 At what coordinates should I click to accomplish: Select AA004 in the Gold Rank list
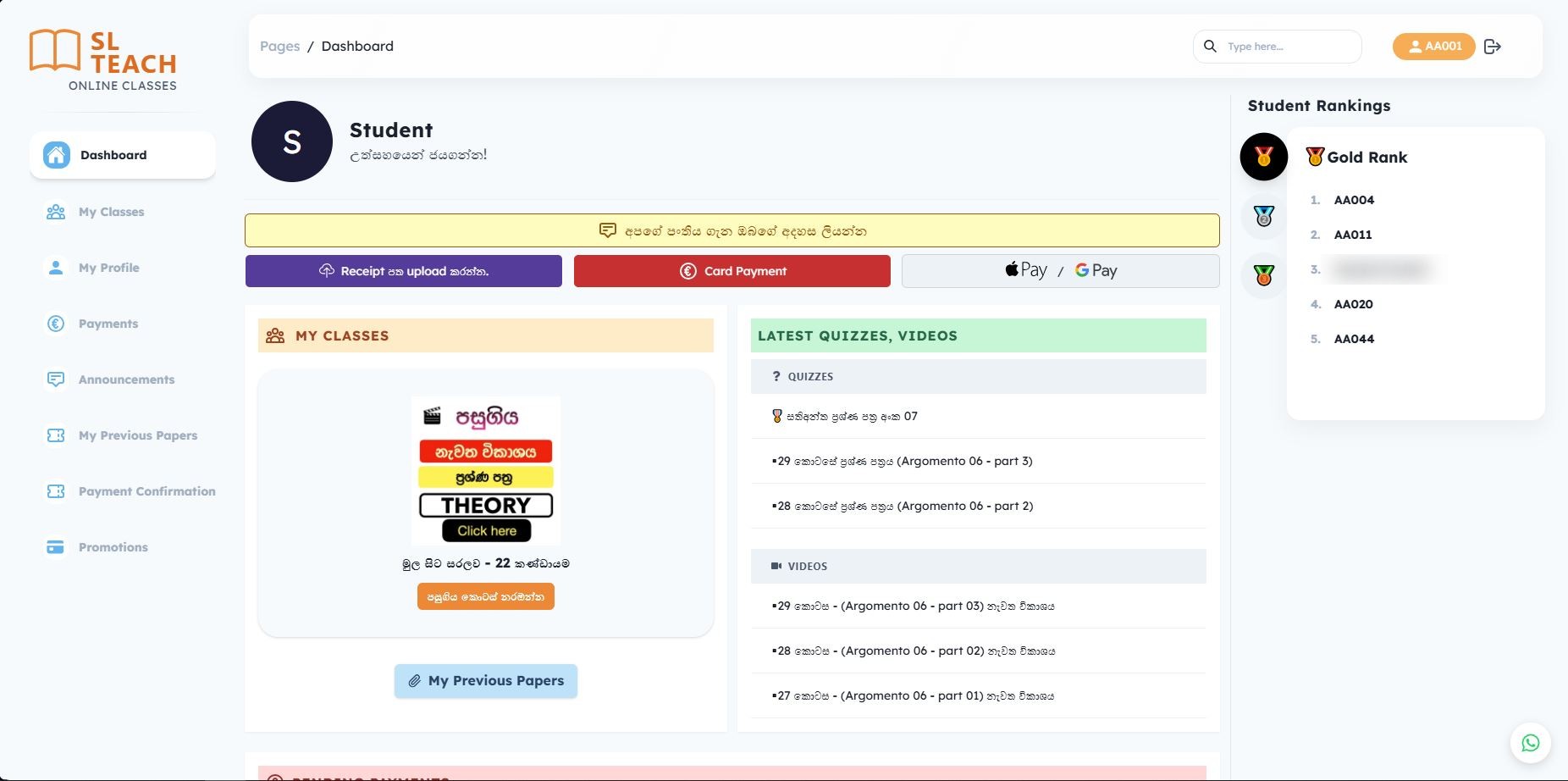point(1354,200)
